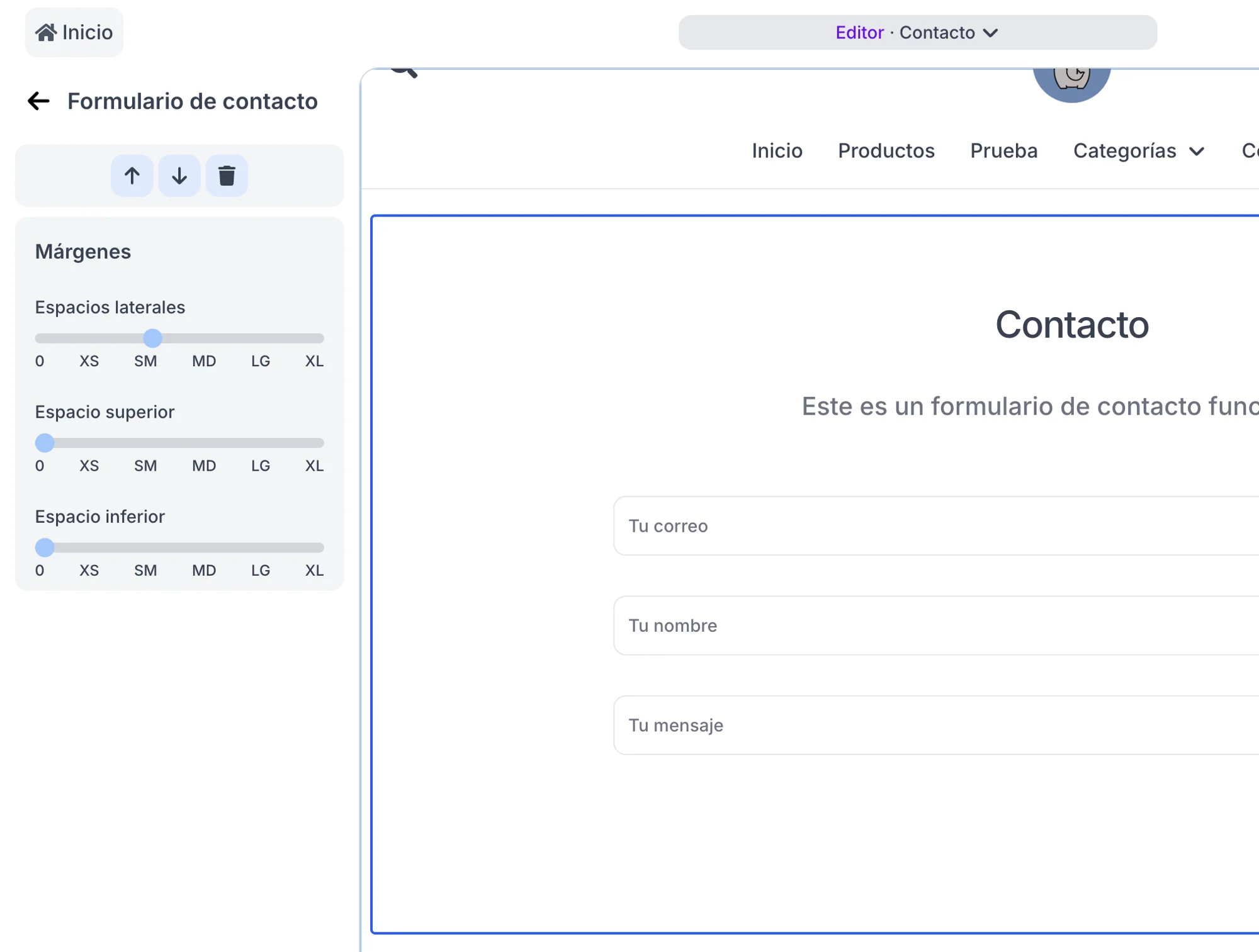
Task: Delete the section using the trash icon
Action: tap(227, 176)
